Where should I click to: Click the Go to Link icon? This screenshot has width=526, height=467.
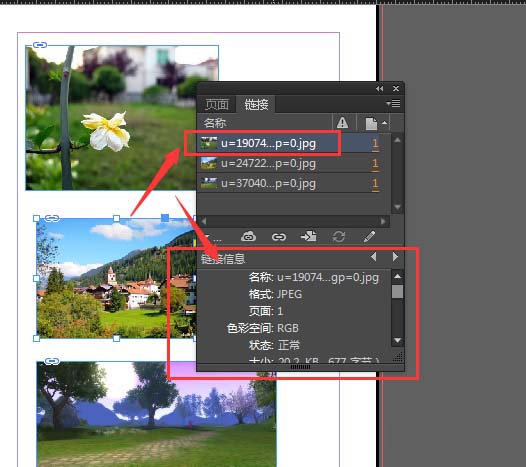tap(308, 237)
